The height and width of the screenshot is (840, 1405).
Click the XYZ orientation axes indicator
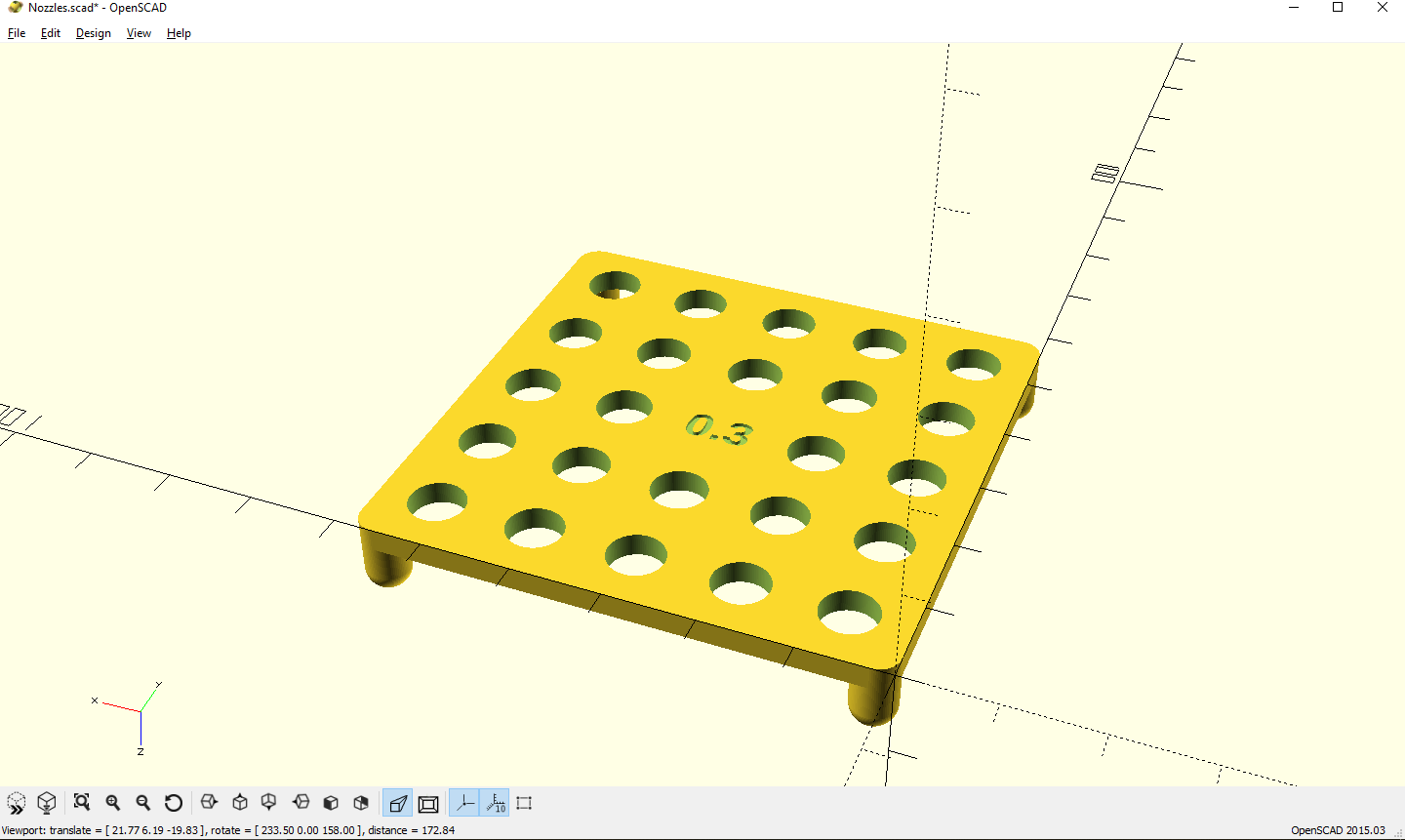click(130, 717)
